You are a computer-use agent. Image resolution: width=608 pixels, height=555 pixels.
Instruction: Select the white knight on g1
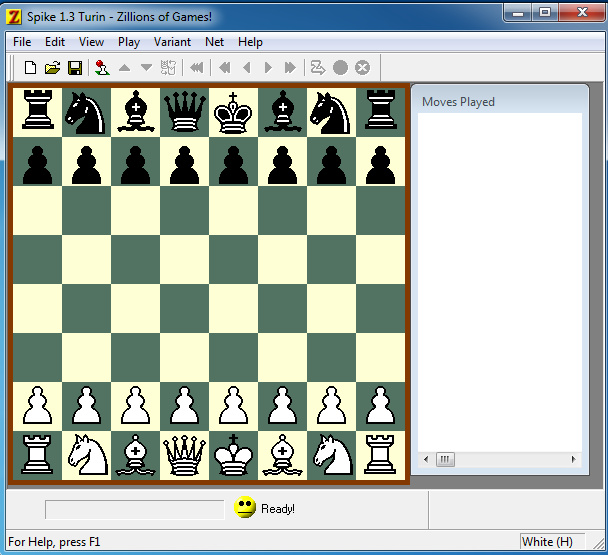click(x=331, y=455)
